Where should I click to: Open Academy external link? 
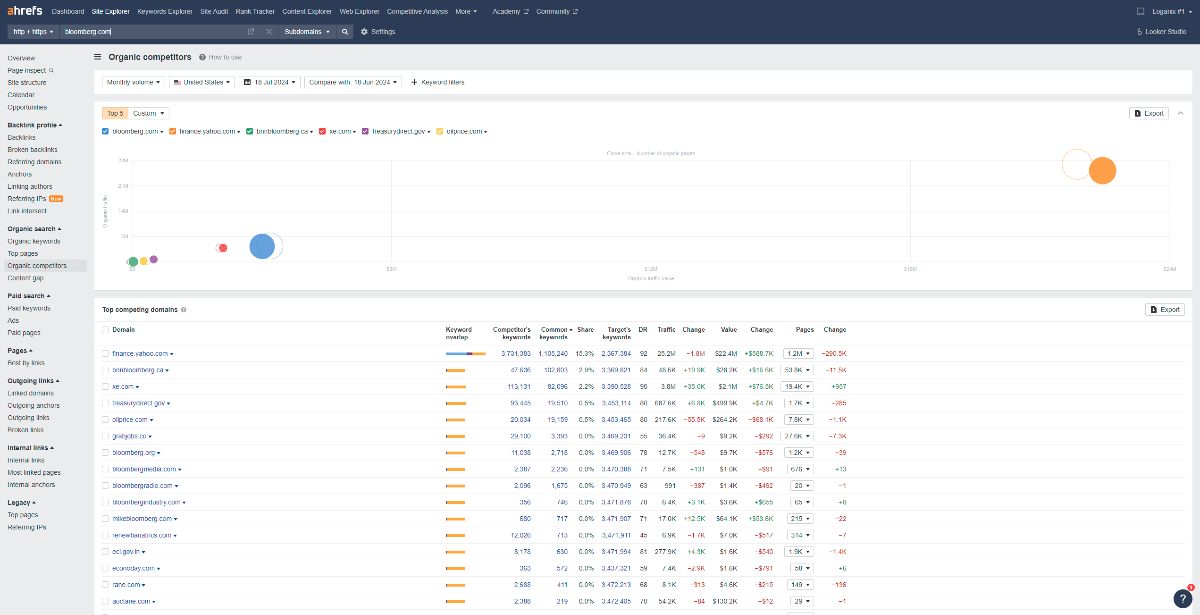point(510,11)
